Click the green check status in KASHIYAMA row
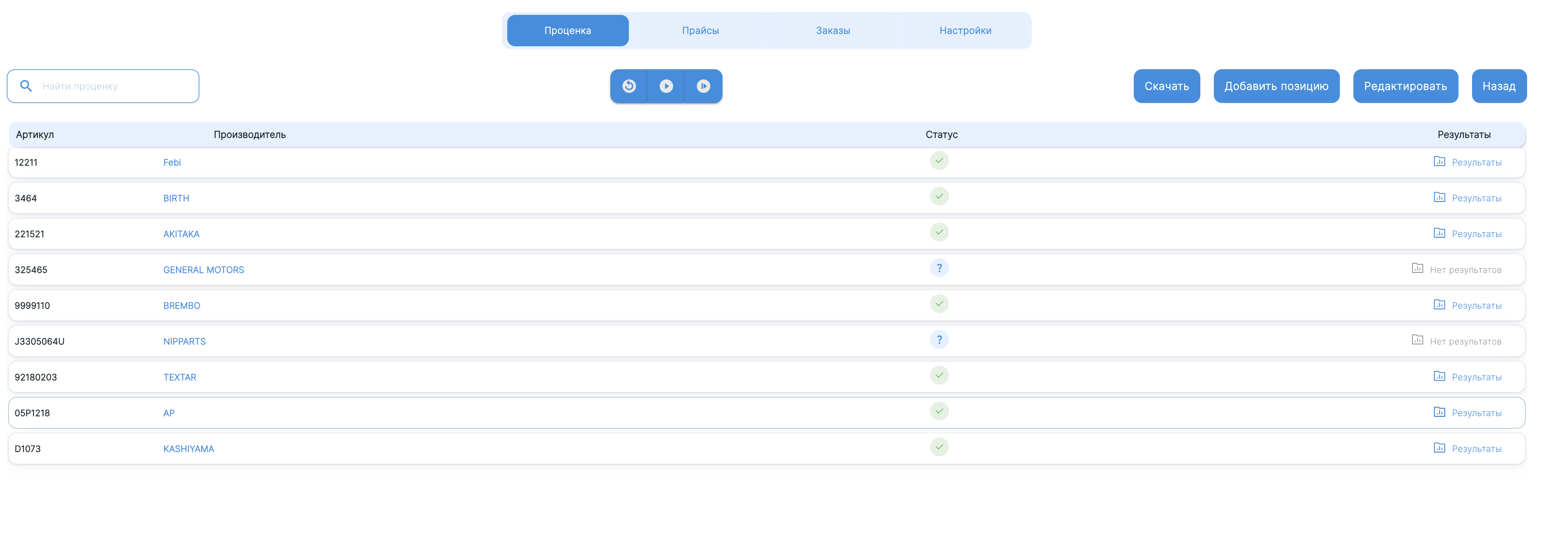Image resolution: width=1568 pixels, height=533 pixels. coord(939,447)
